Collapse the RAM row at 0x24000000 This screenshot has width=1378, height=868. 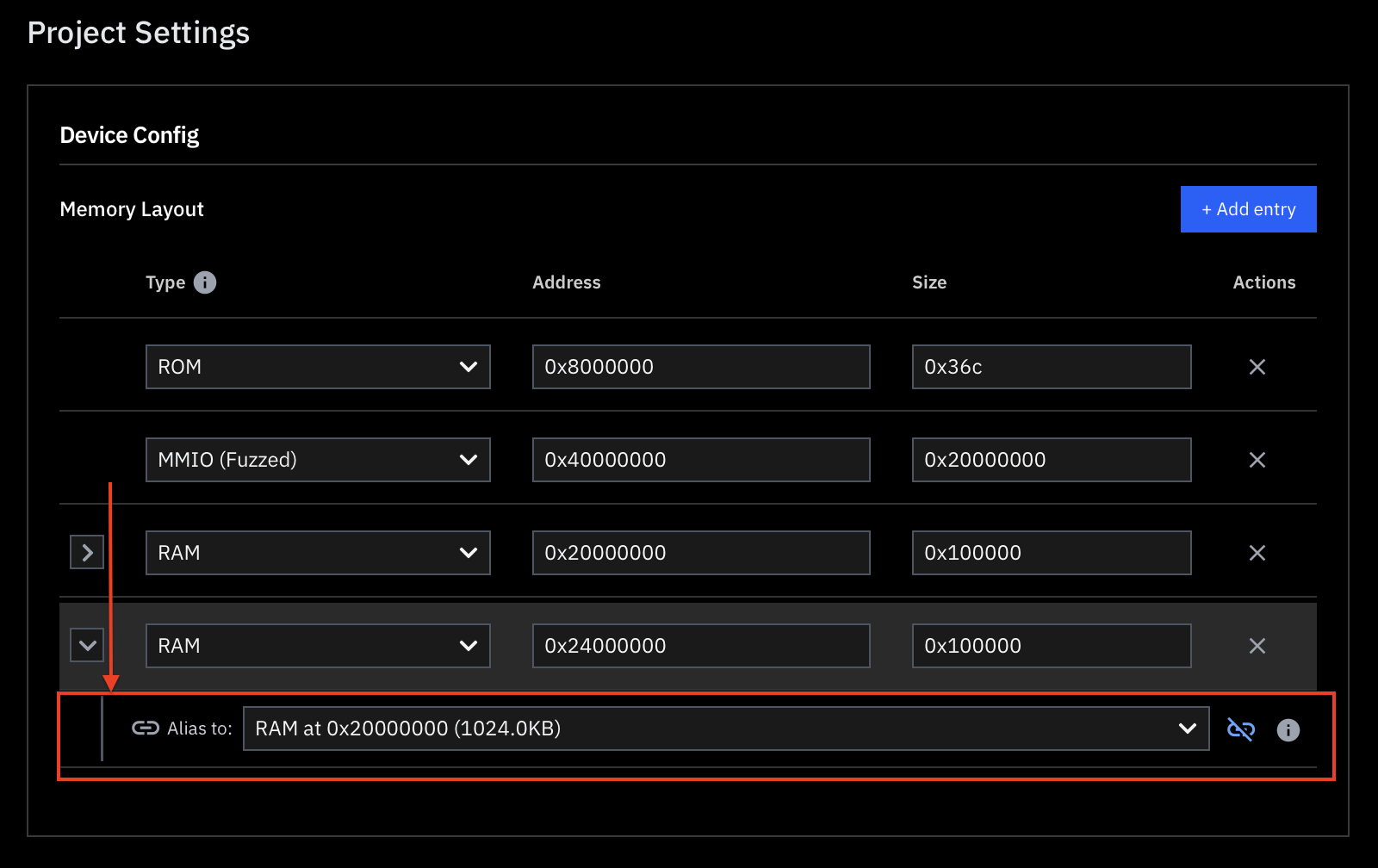coord(86,645)
